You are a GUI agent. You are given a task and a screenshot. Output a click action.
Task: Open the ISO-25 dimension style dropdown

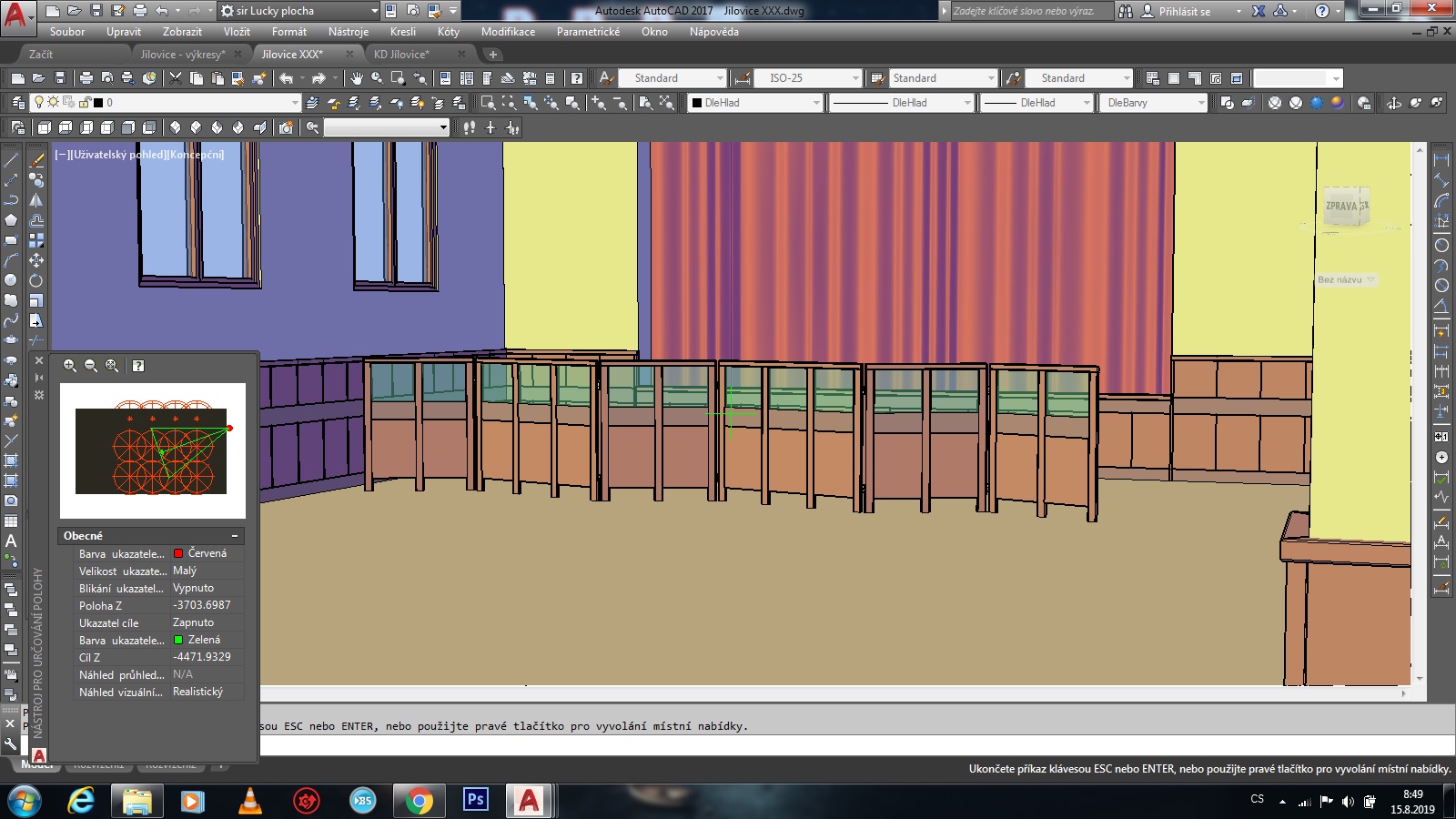click(854, 78)
